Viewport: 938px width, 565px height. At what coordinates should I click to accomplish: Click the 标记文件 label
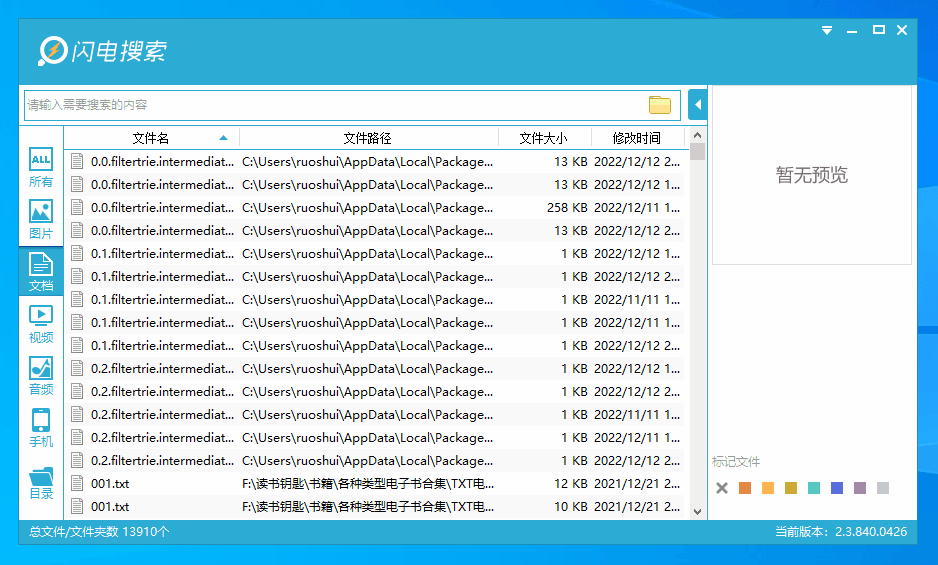[736, 461]
